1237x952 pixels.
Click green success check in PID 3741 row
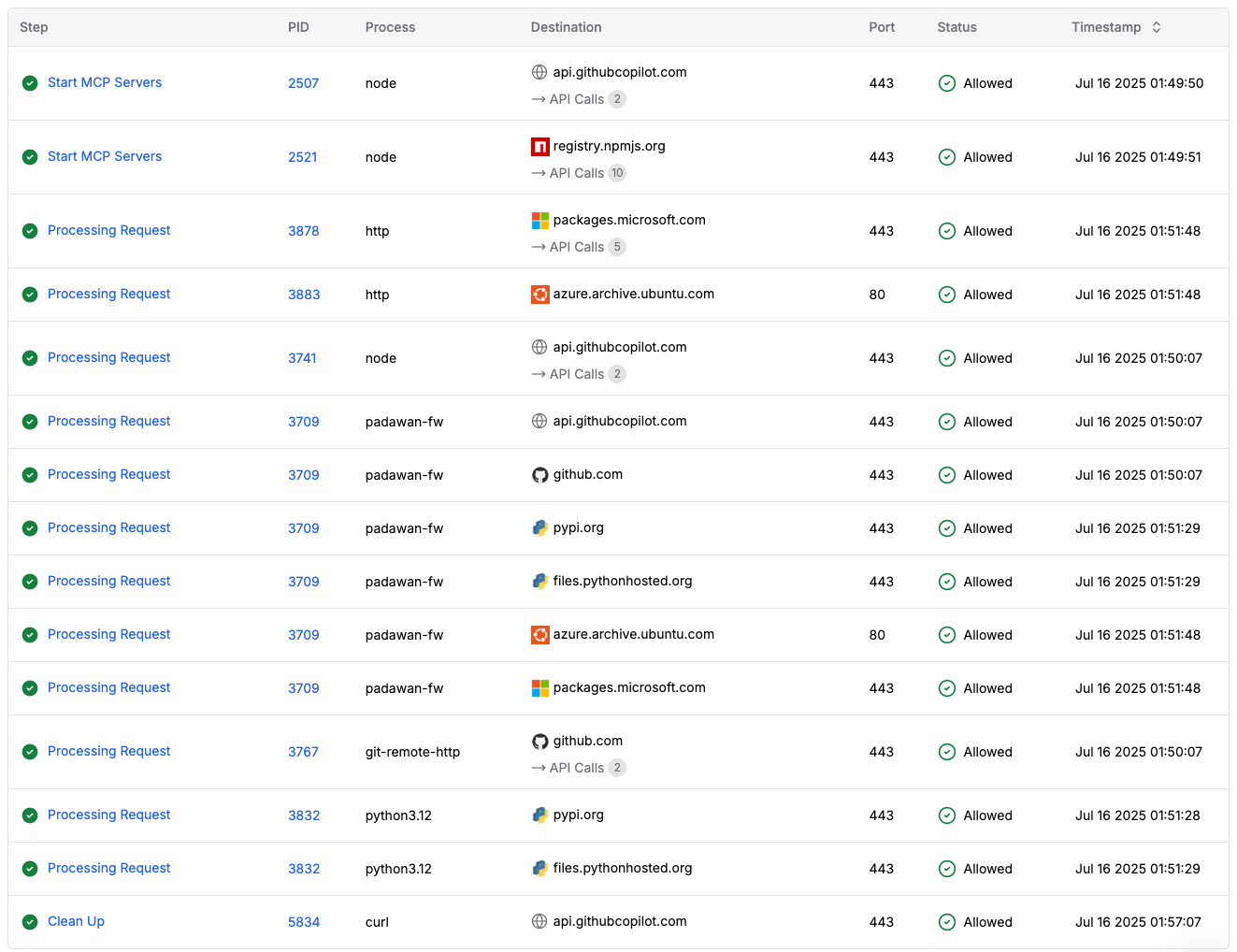[x=30, y=357]
